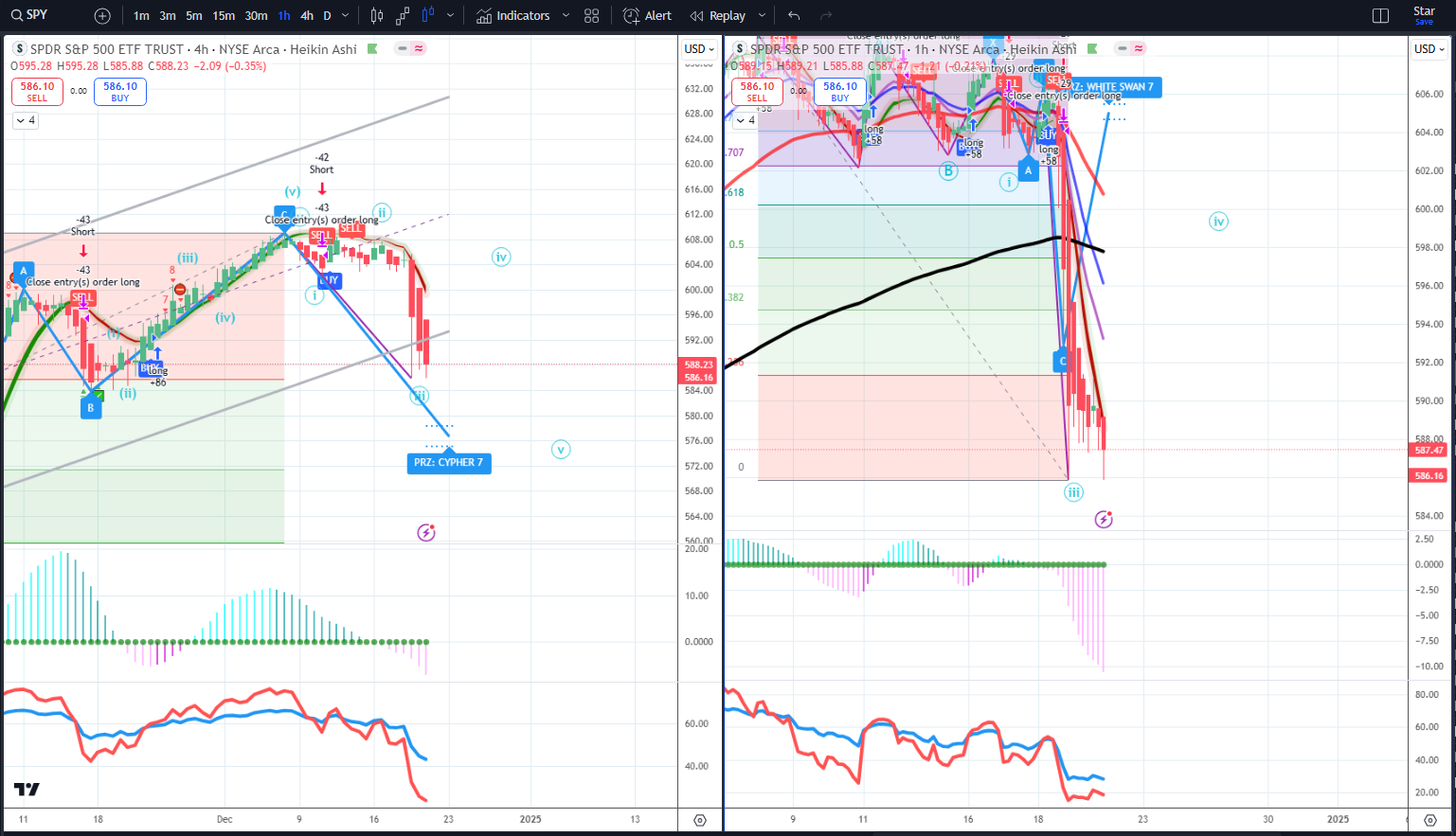The width and height of the screenshot is (1456, 836).
Task: Click the 586.10 BUY button on 4h chart
Action: pos(120,91)
